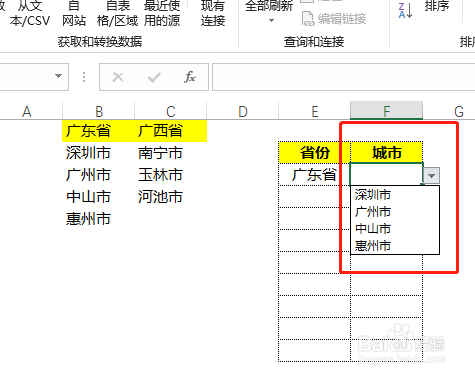Import data from website

[x=74, y=13]
